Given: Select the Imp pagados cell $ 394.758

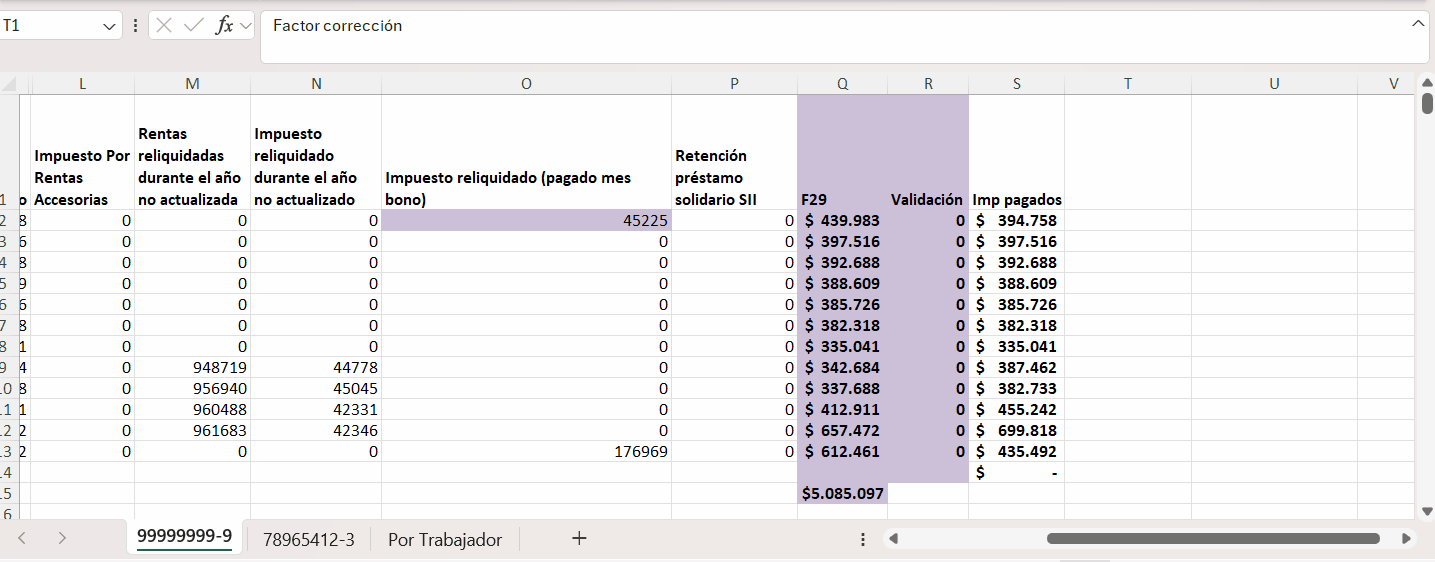Looking at the screenshot, I should coord(1016,220).
